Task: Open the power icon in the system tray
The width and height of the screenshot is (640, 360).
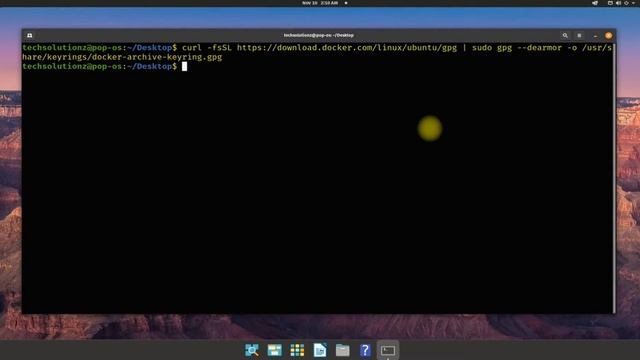Action: (626, 3)
